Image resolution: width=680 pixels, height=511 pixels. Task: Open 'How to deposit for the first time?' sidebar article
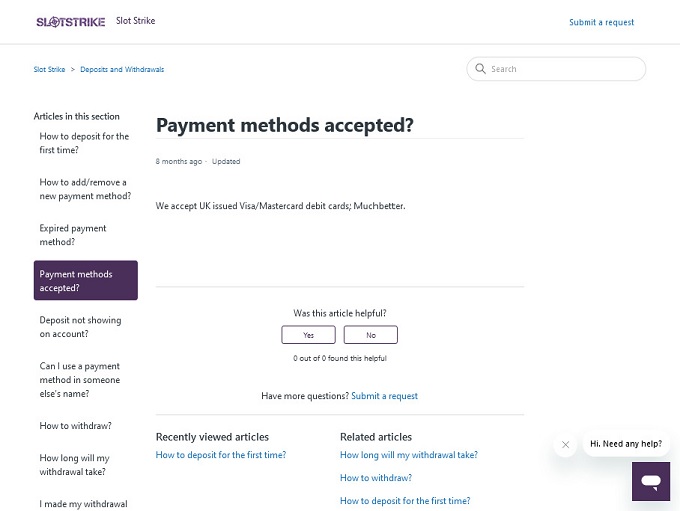click(84, 143)
